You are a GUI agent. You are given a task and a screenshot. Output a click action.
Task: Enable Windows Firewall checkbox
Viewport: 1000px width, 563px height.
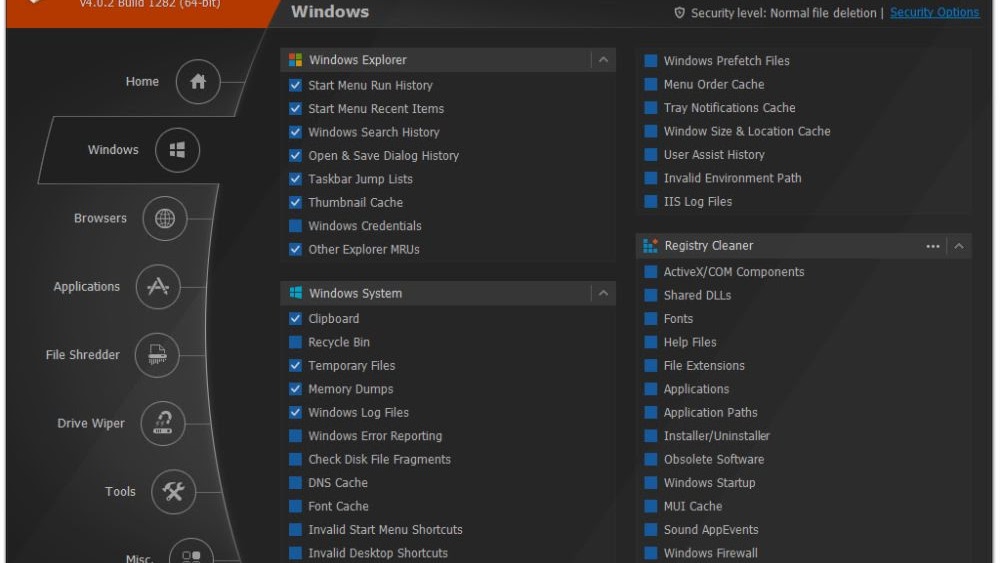(x=651, y=553)
